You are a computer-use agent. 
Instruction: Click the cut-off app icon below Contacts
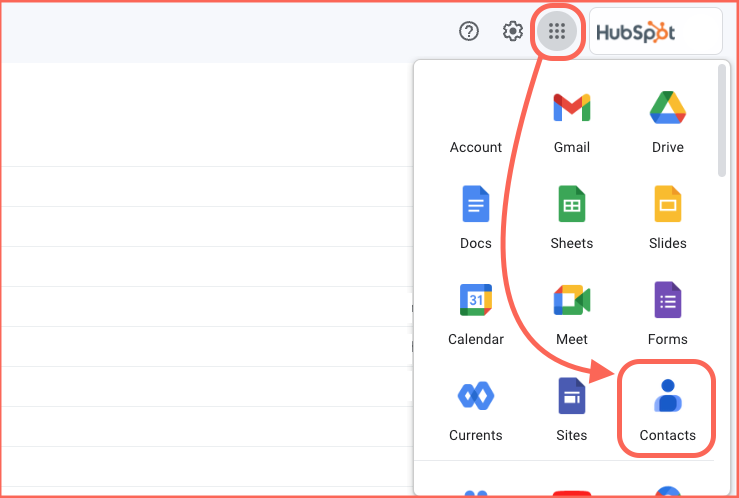pos(667,491)
